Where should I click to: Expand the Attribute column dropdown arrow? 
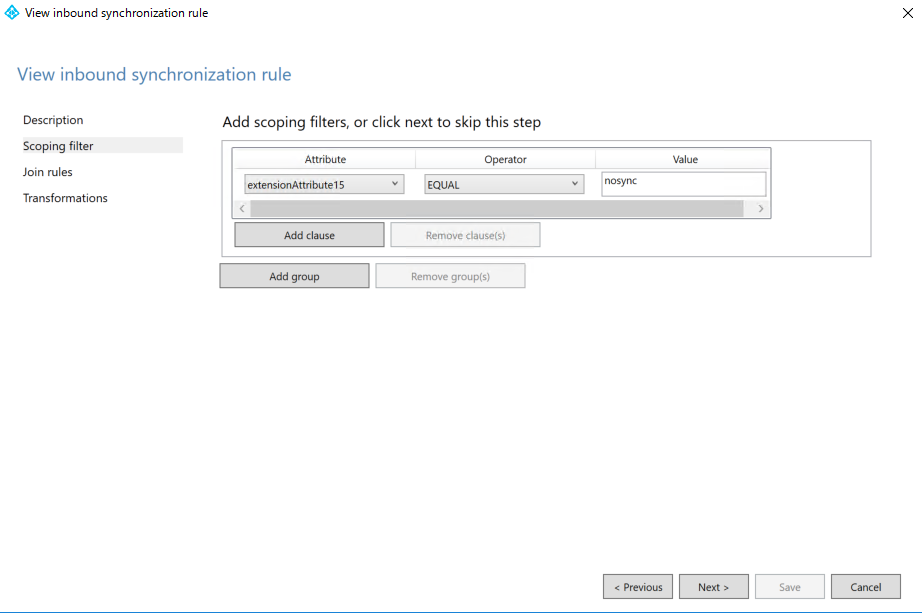click(395, 183)
